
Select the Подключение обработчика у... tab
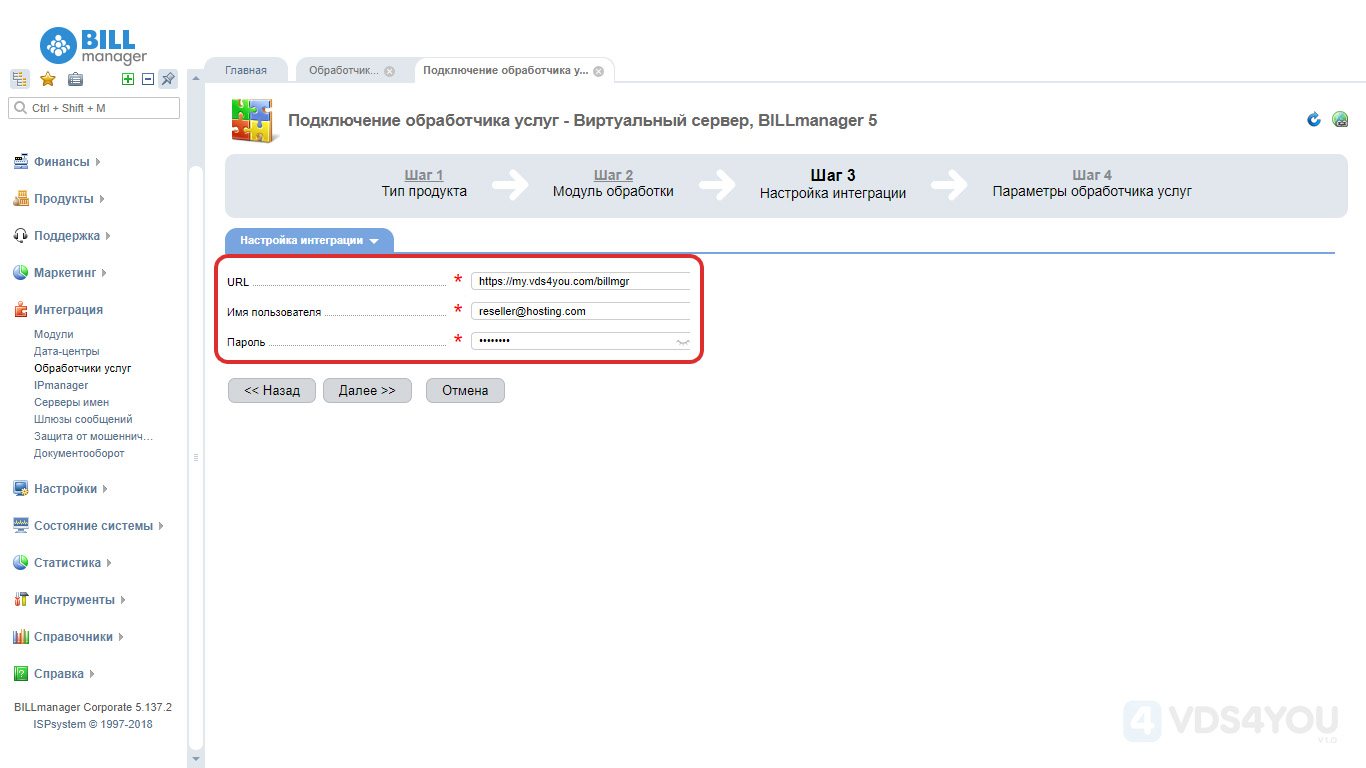506,71
